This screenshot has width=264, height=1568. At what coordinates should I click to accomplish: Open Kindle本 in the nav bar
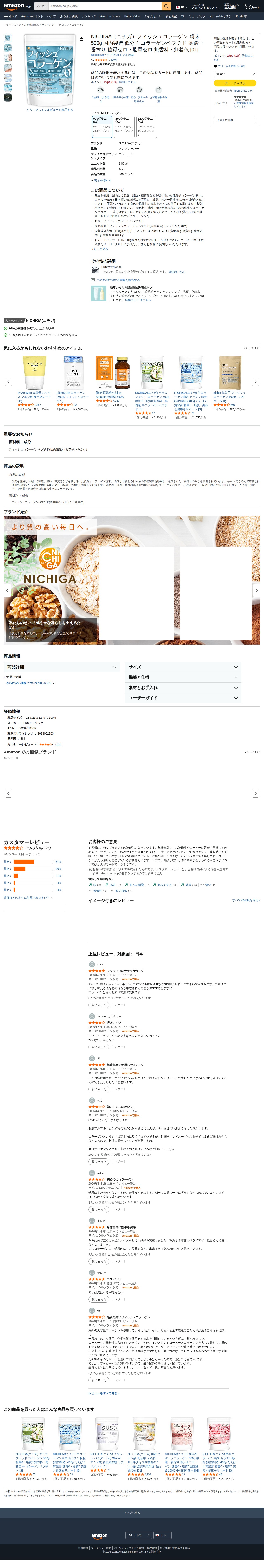click(242, 16)
